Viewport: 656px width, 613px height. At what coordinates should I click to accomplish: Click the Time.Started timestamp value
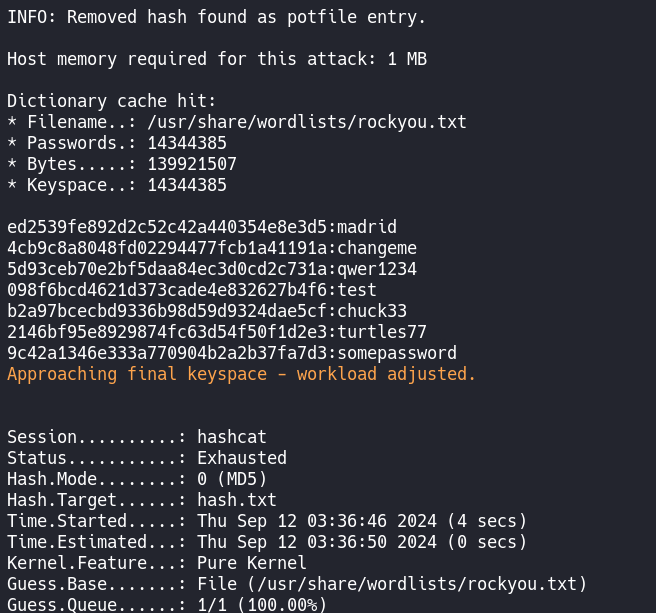[361, 521]
